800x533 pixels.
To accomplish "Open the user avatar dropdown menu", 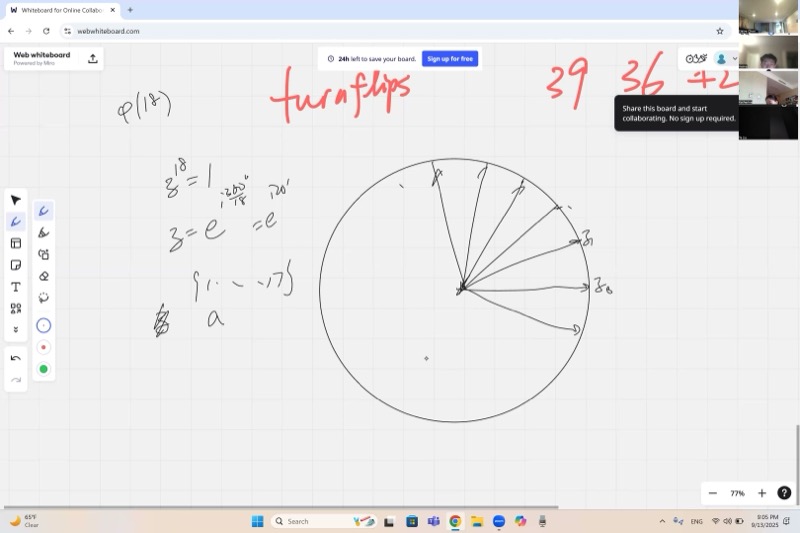I will click(725, 59).
